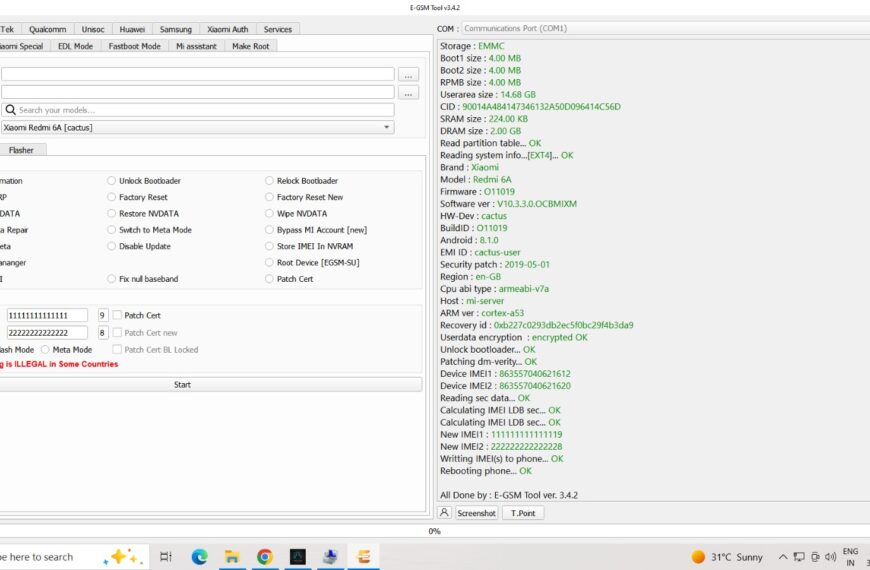Tick the Patch Cert new checkbox
The image size is (870, 570).
point(117,332)
